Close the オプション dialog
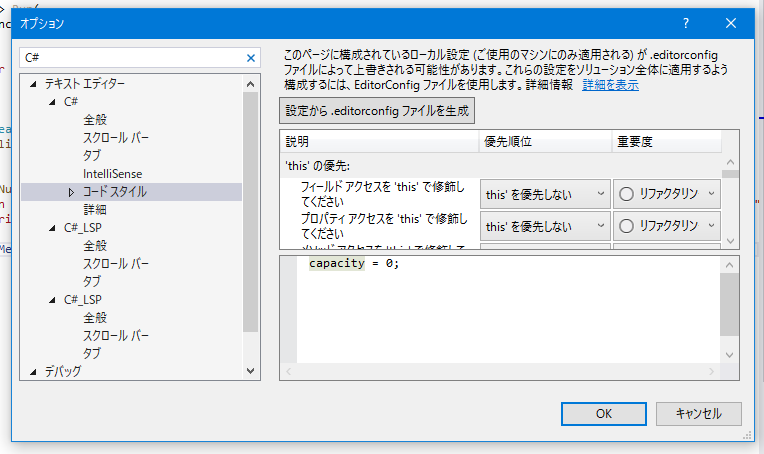The width and height of the screenshot is (764, 454). click(x=730, y=23)
